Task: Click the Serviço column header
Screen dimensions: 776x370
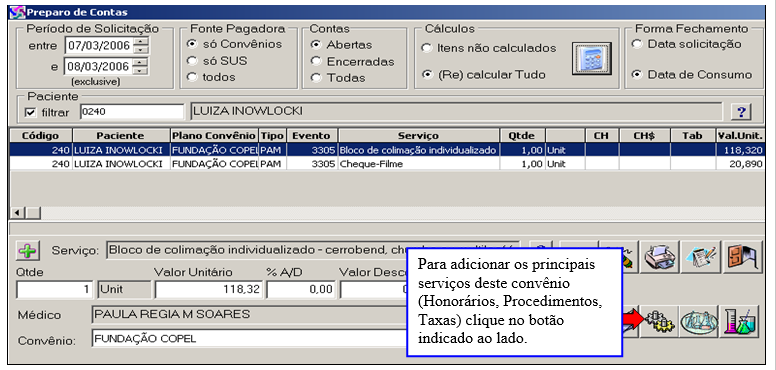Action: pos(418,136)
